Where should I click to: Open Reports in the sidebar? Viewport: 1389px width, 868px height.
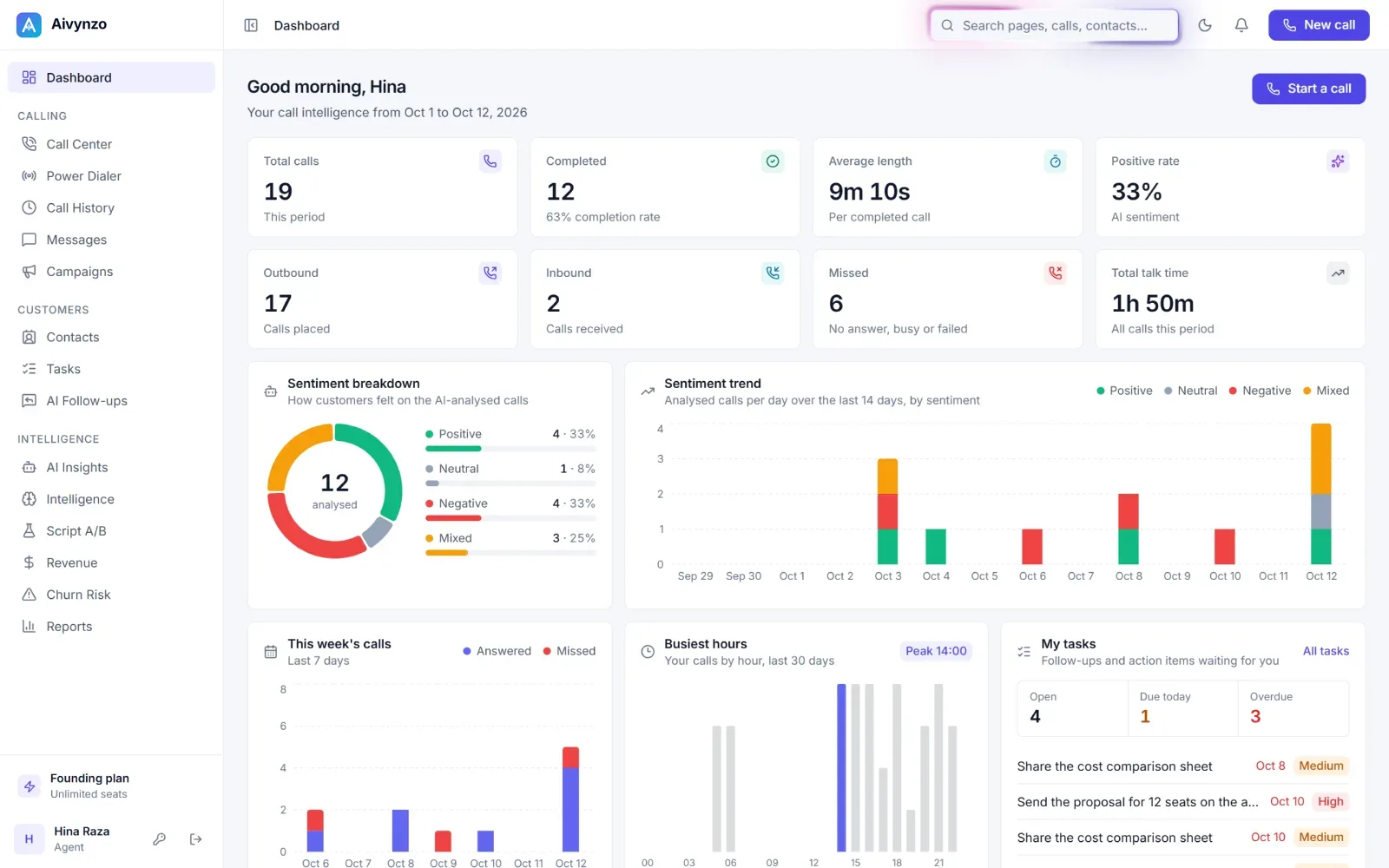(x=111, y=627)
